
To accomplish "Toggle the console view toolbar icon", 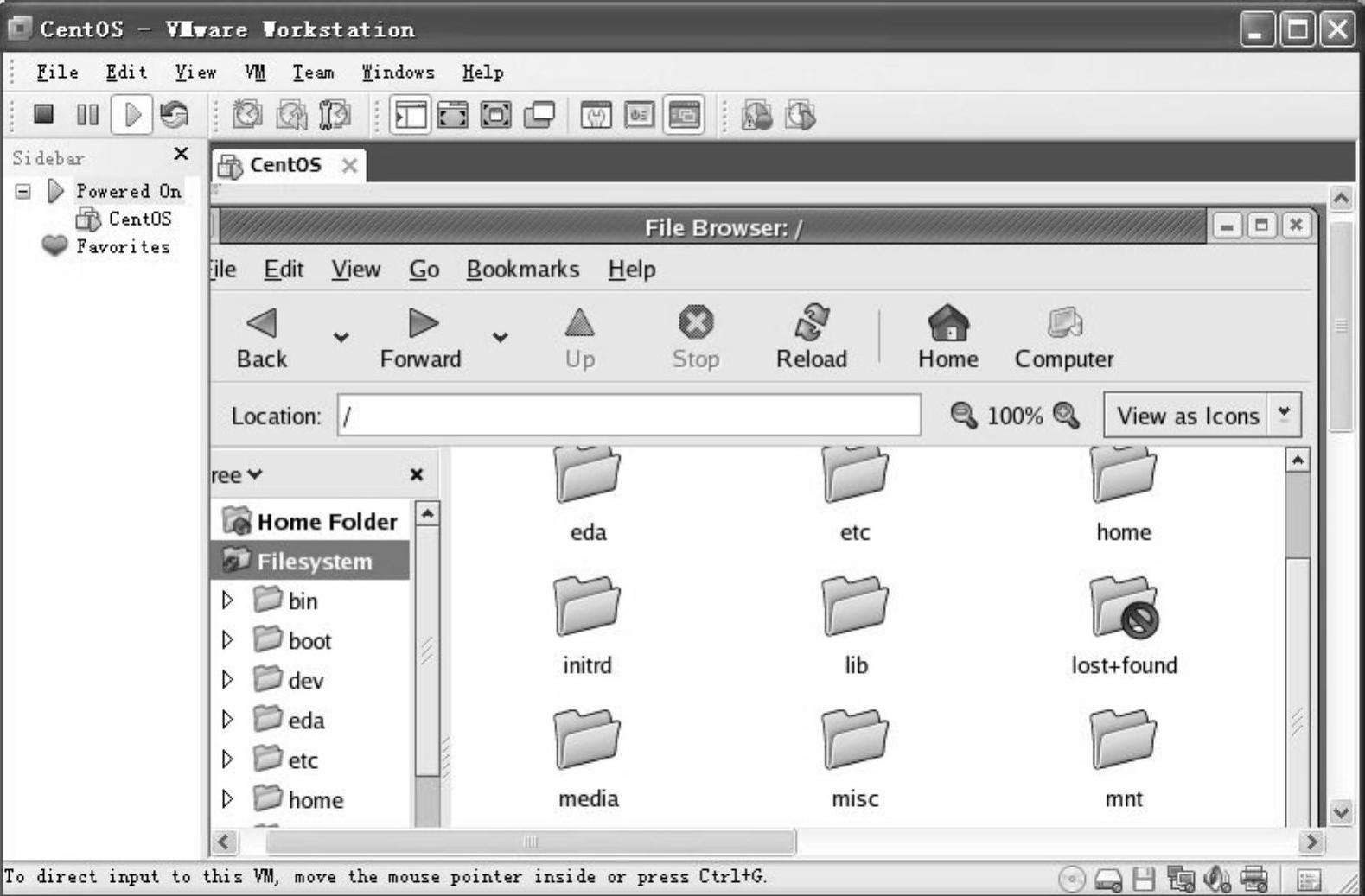I will tap(684, 115).
